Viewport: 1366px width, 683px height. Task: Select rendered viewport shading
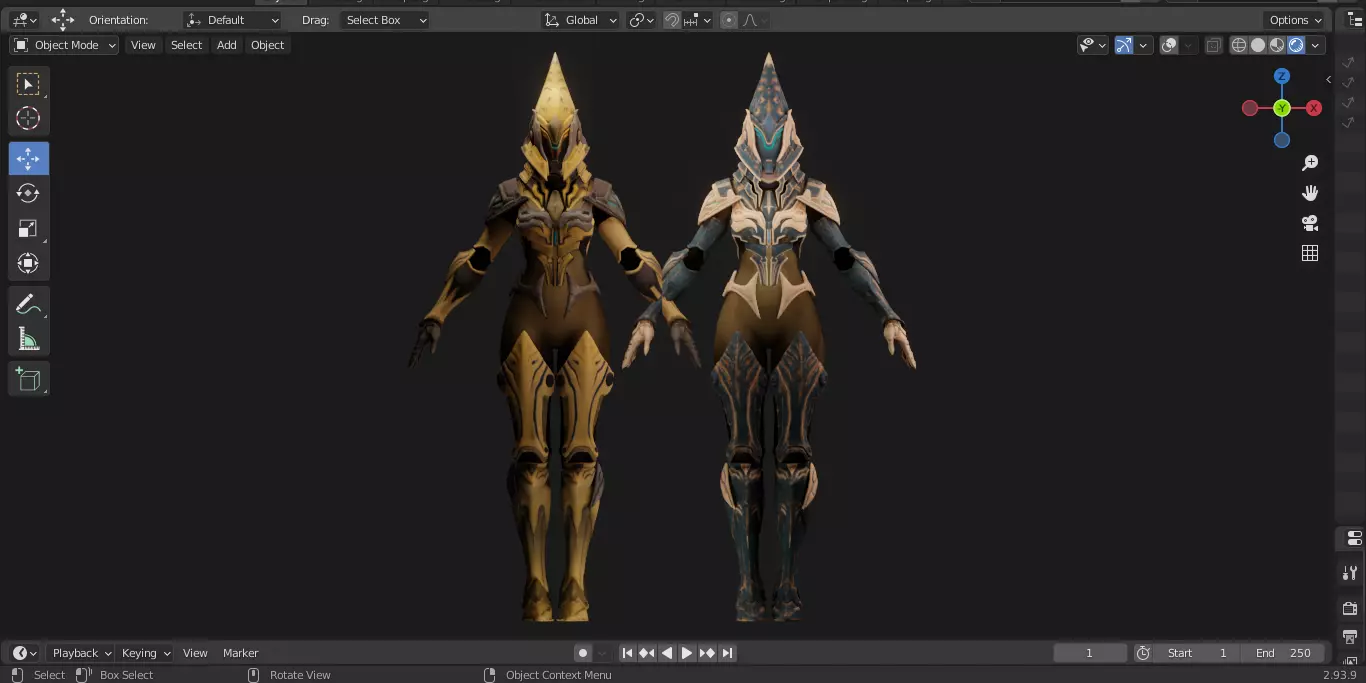tap(1296, 45)
